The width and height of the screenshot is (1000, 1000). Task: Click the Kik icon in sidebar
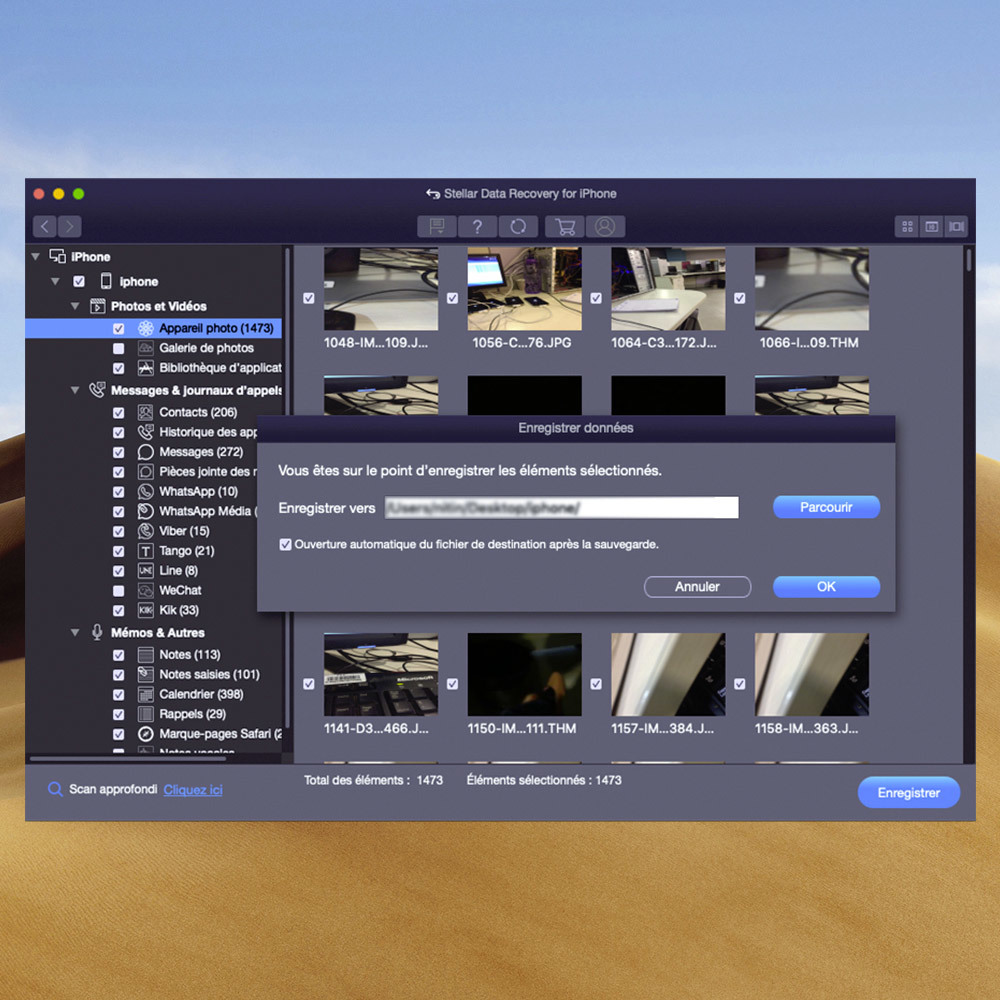(145, 610)
